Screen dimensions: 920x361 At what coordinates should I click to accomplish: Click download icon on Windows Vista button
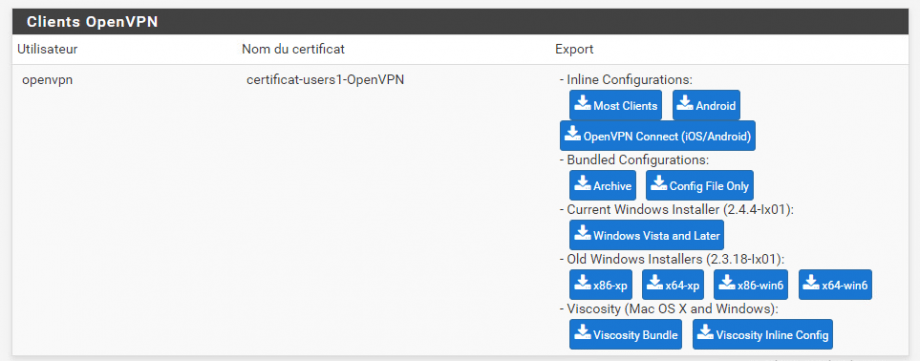(x=583, y=234)
